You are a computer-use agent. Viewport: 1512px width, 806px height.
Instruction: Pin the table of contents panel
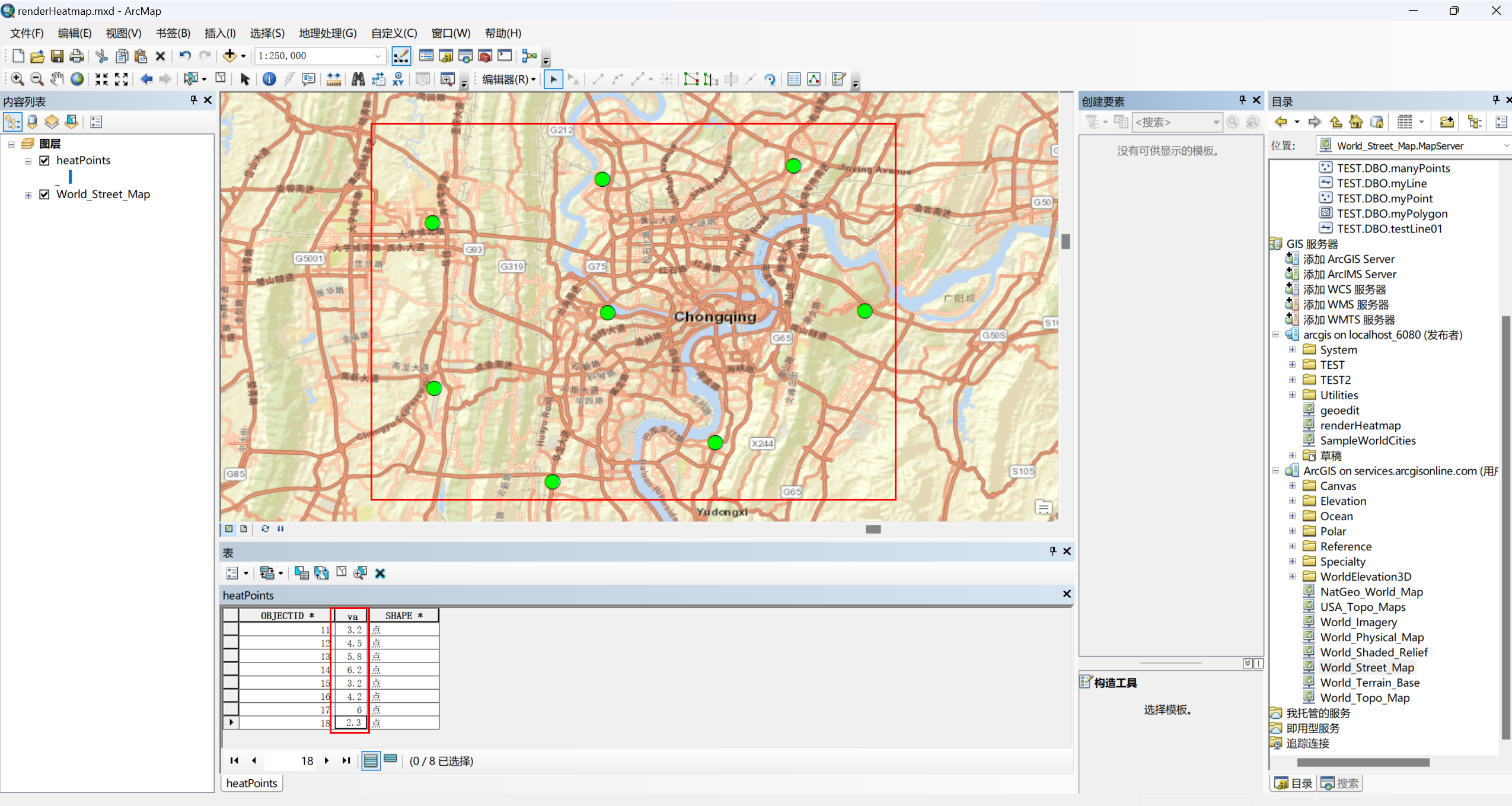click(193, 100)
